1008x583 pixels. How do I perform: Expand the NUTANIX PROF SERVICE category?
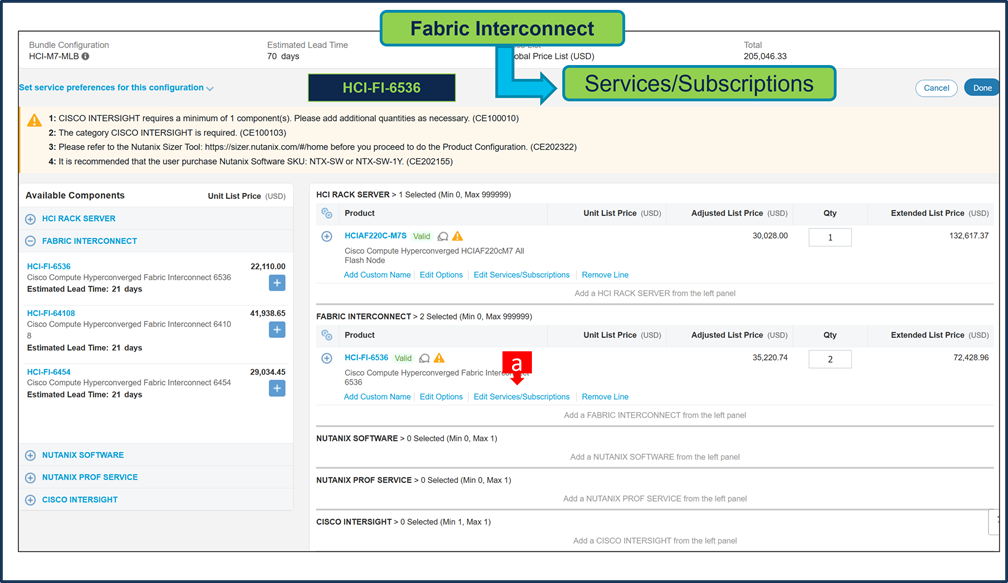[30, 478]
